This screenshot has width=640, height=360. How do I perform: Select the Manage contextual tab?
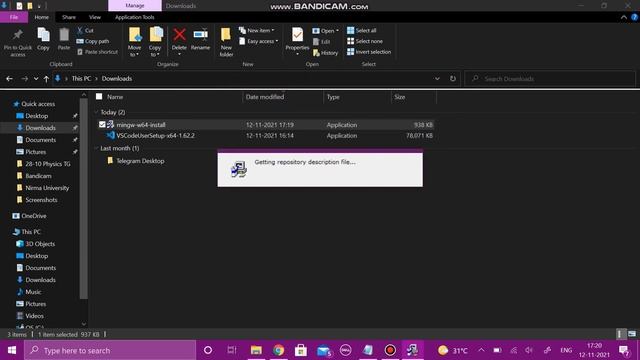pyautogui.click(x=135, y=6)
